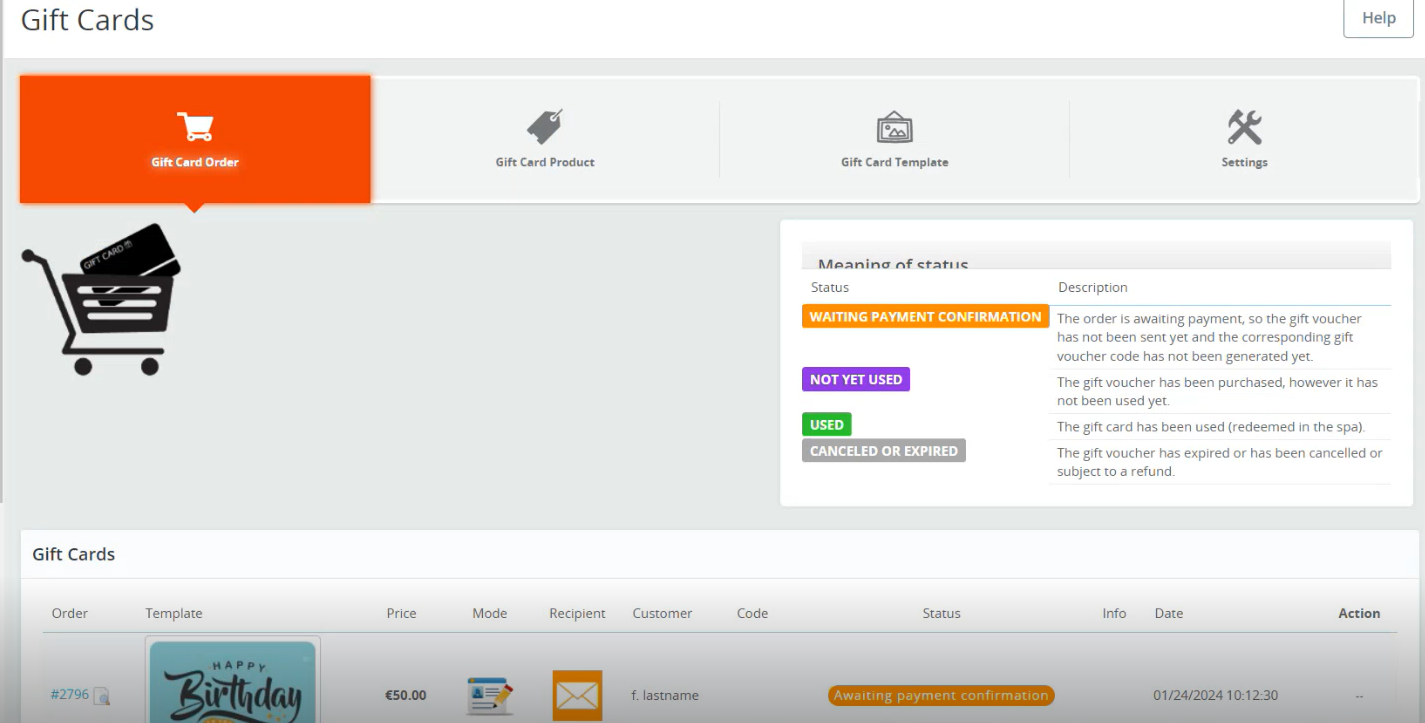Open the Settings tab
The height and width of the screenshot is (723, 1425).
coord(1243,140)
